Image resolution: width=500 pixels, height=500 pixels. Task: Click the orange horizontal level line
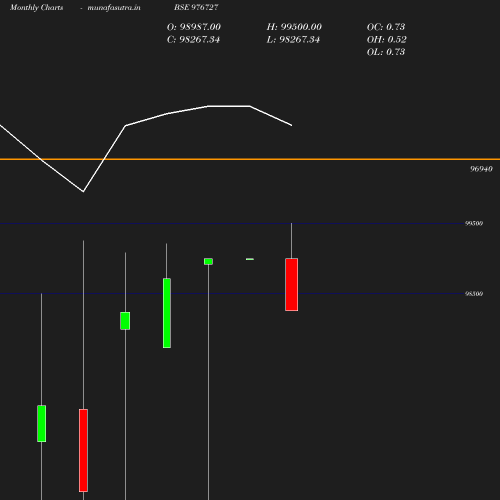click(250, 159)
